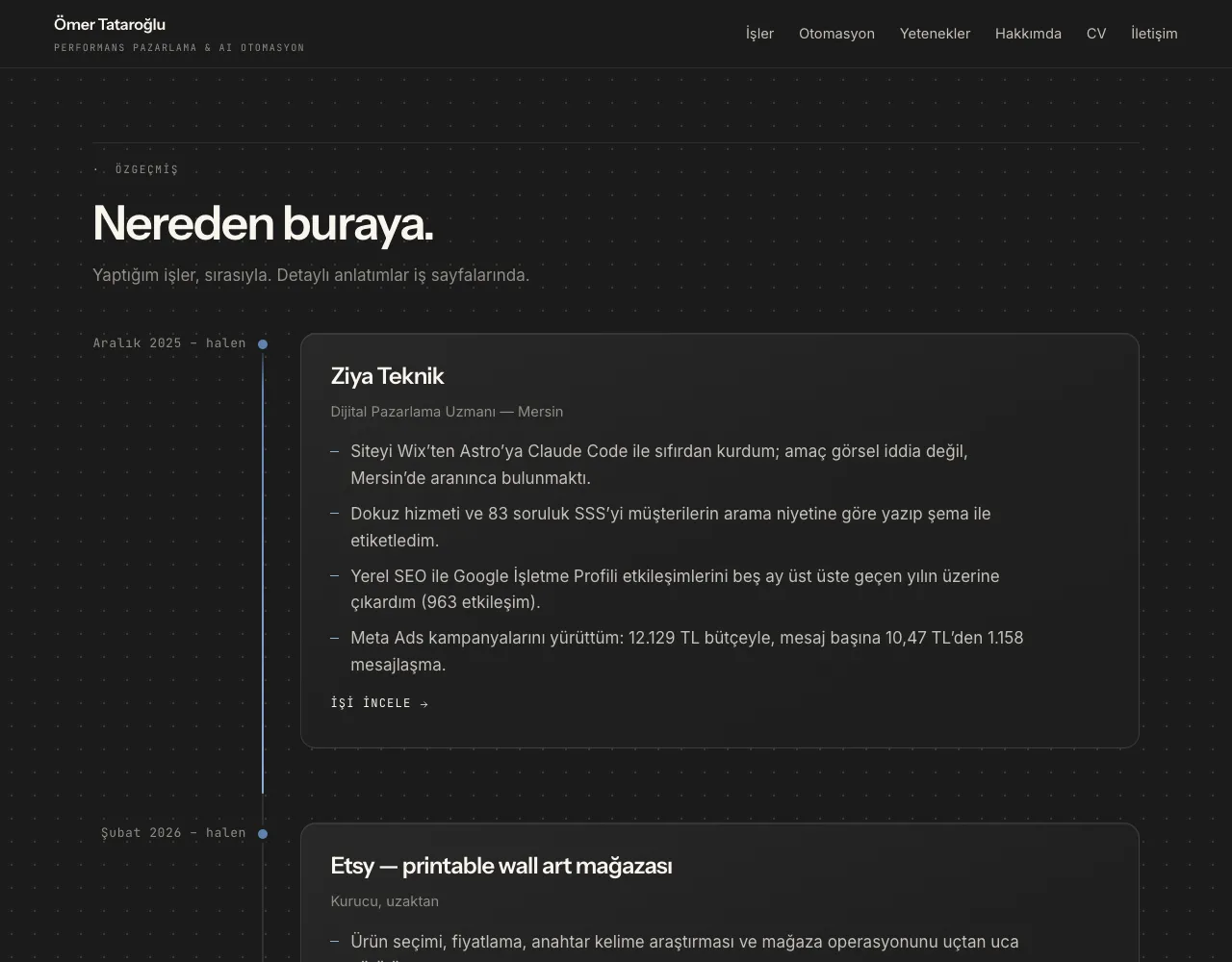Screen dimensions: 1232x962
Task: Click the ÖZGEÇMİŞ section label
Action: coord(146,169)
